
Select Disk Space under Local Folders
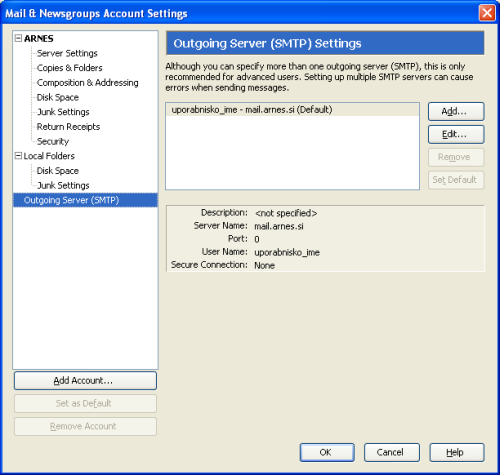(58, 170)
